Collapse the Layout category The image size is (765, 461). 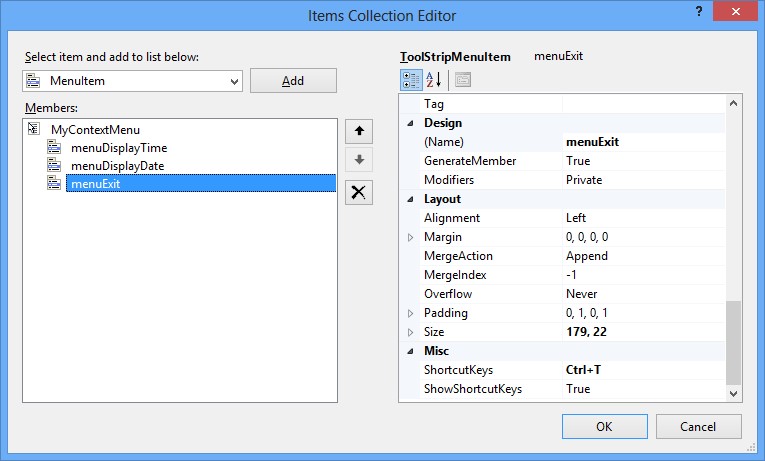(x=409, y=199)
